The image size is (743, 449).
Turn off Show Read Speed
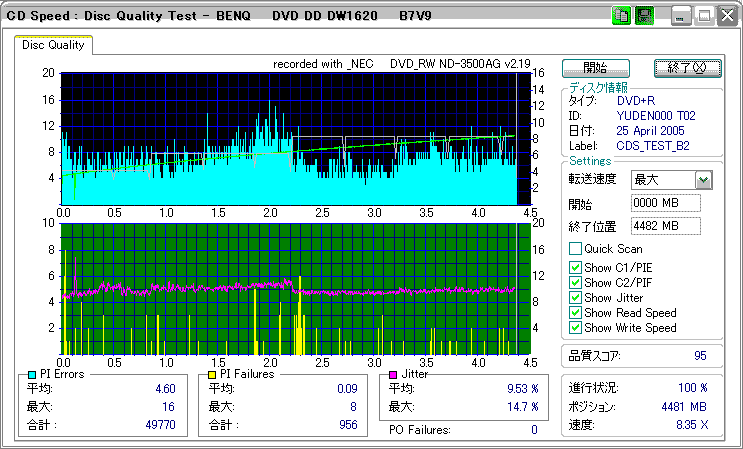[x=575, y=312]
